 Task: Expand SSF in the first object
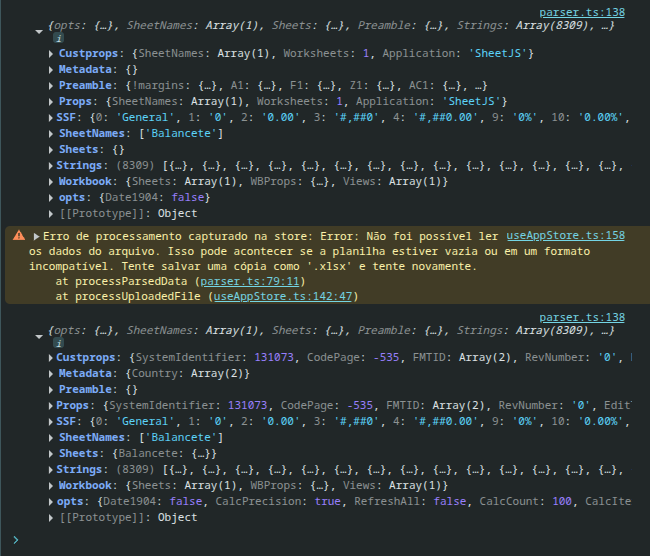pos(51,118)
